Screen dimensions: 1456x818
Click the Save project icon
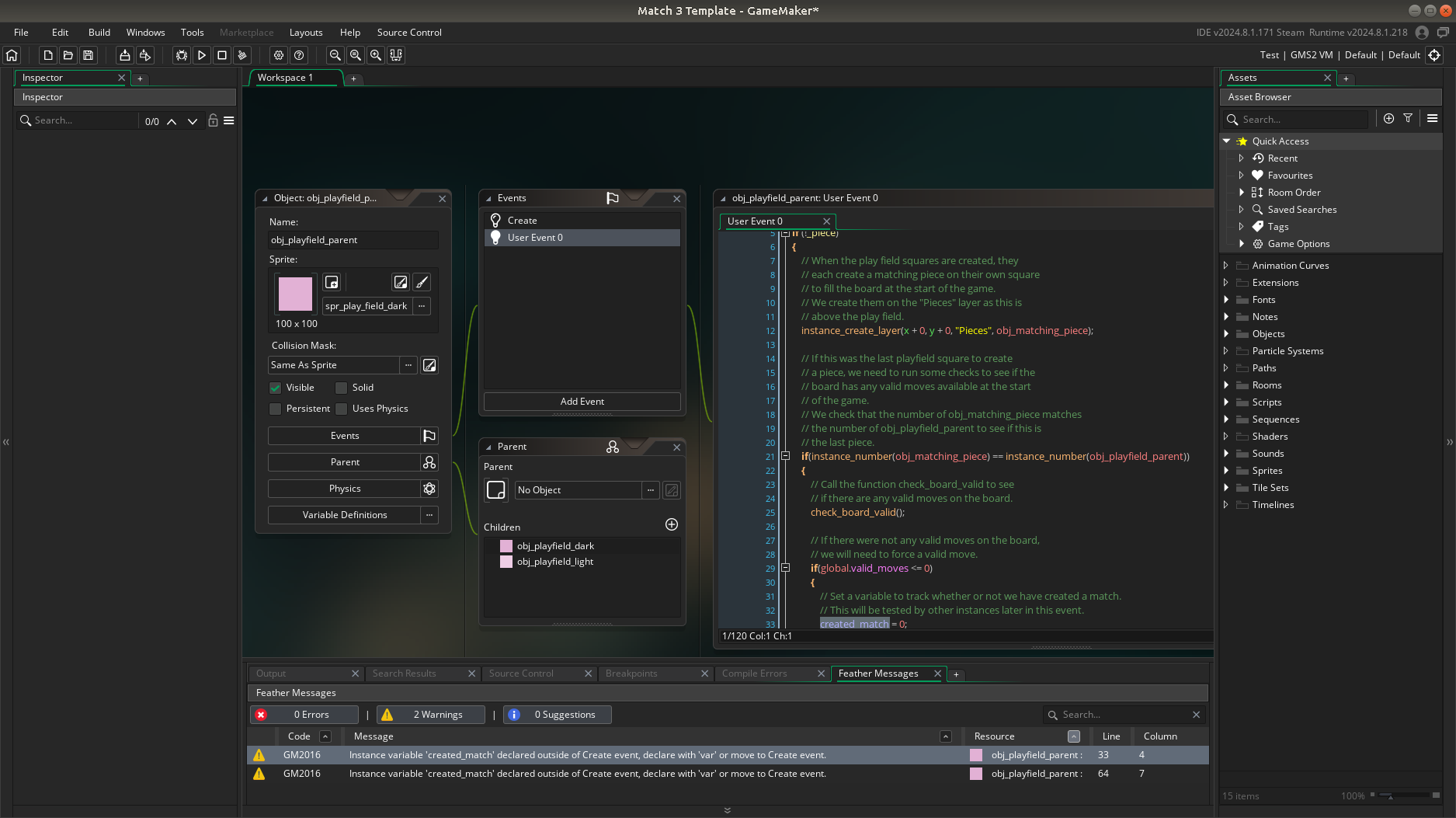(89, 55)
